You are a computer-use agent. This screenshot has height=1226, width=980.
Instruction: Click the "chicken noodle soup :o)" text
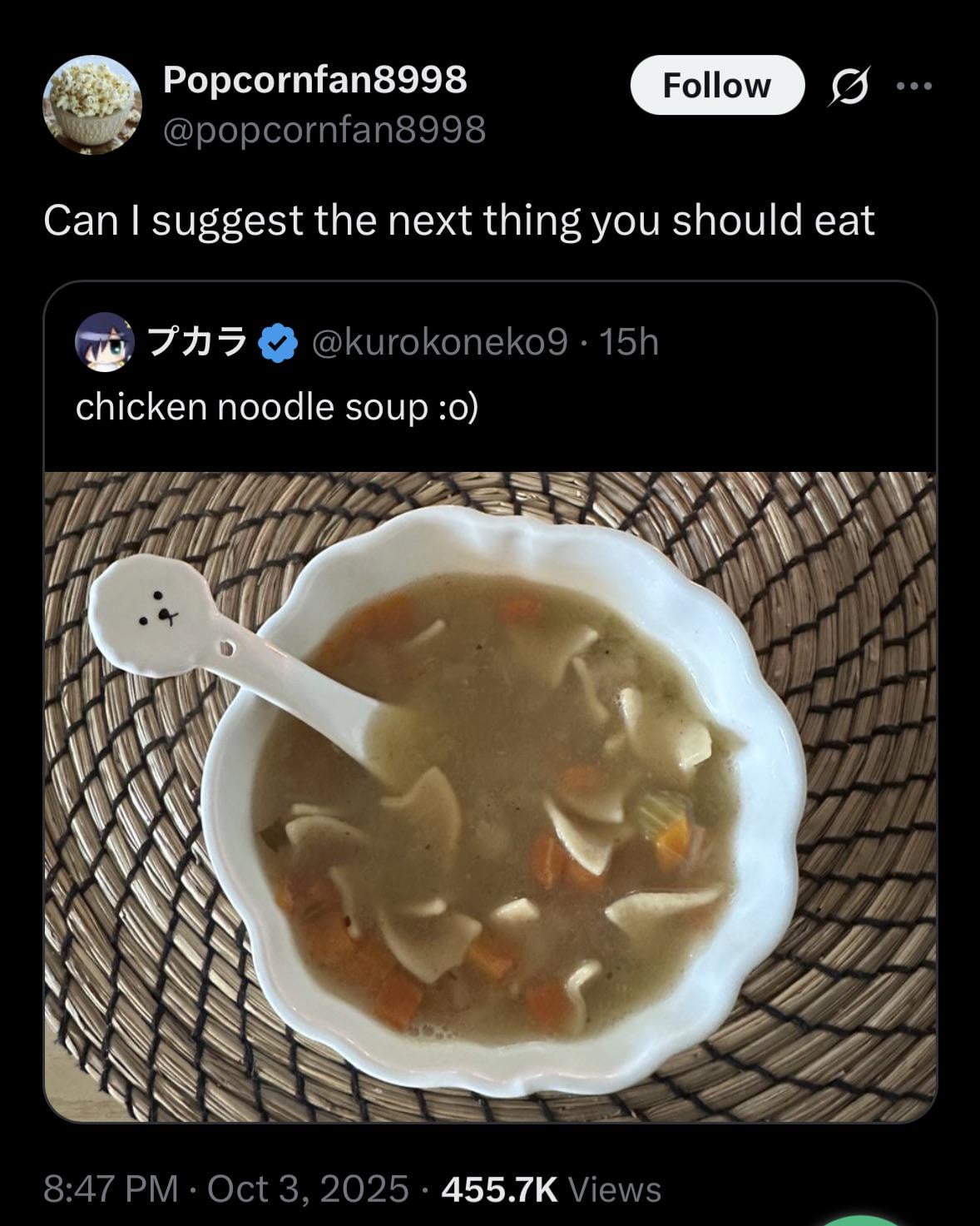click(x=276, y=407)
